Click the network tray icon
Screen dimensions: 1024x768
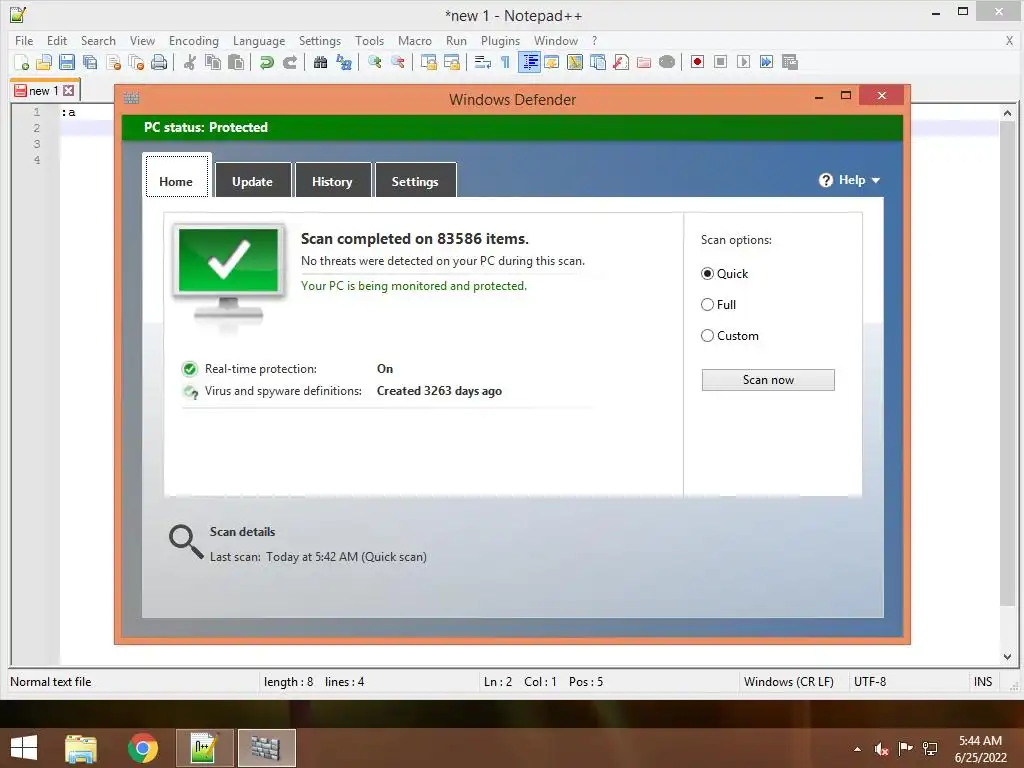(x=929, y=749)
